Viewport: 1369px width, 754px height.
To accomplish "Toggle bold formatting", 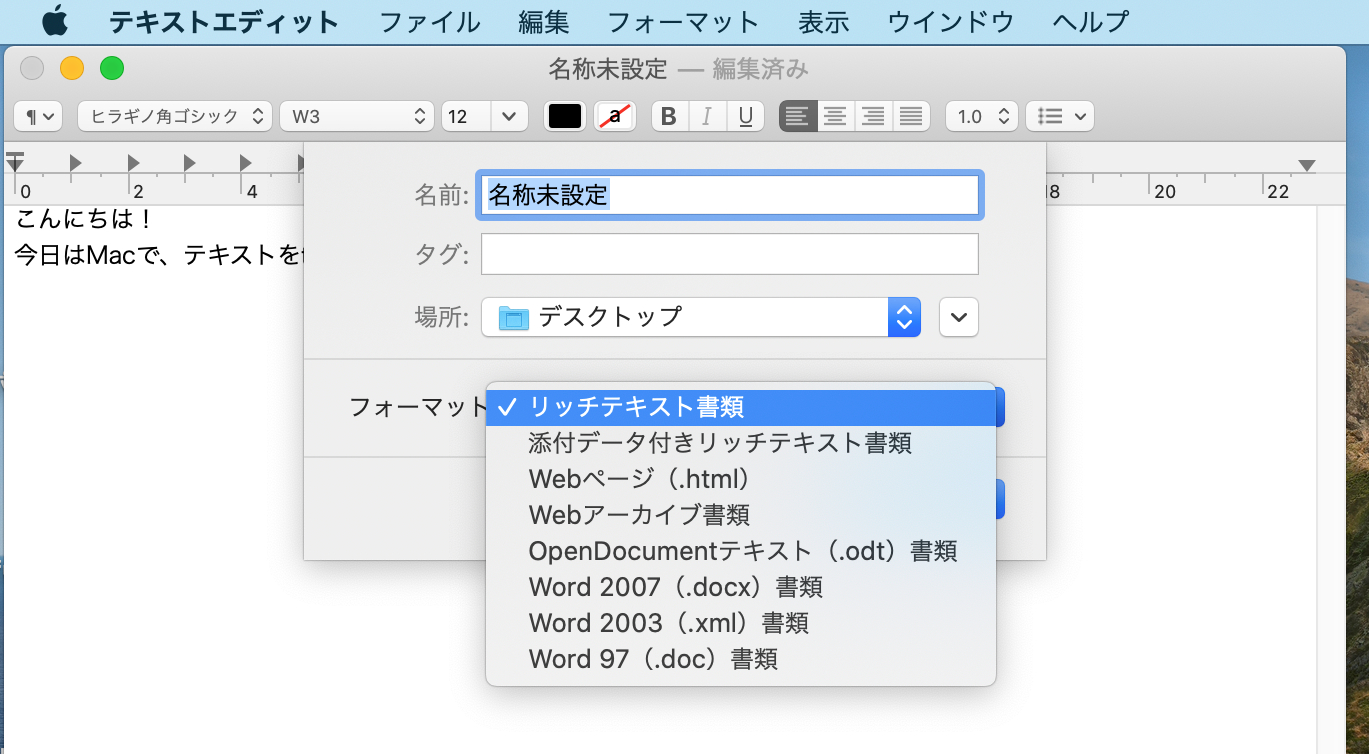I will click(670, 116).
